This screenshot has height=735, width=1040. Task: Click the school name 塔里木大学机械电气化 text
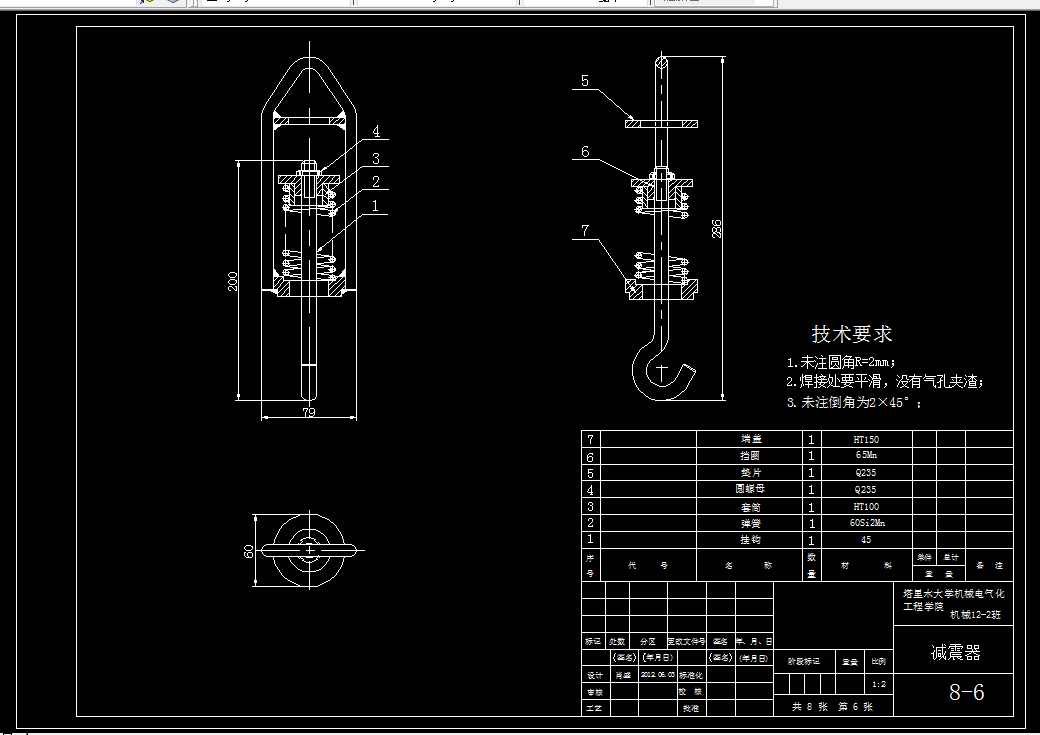coord(953,594)
